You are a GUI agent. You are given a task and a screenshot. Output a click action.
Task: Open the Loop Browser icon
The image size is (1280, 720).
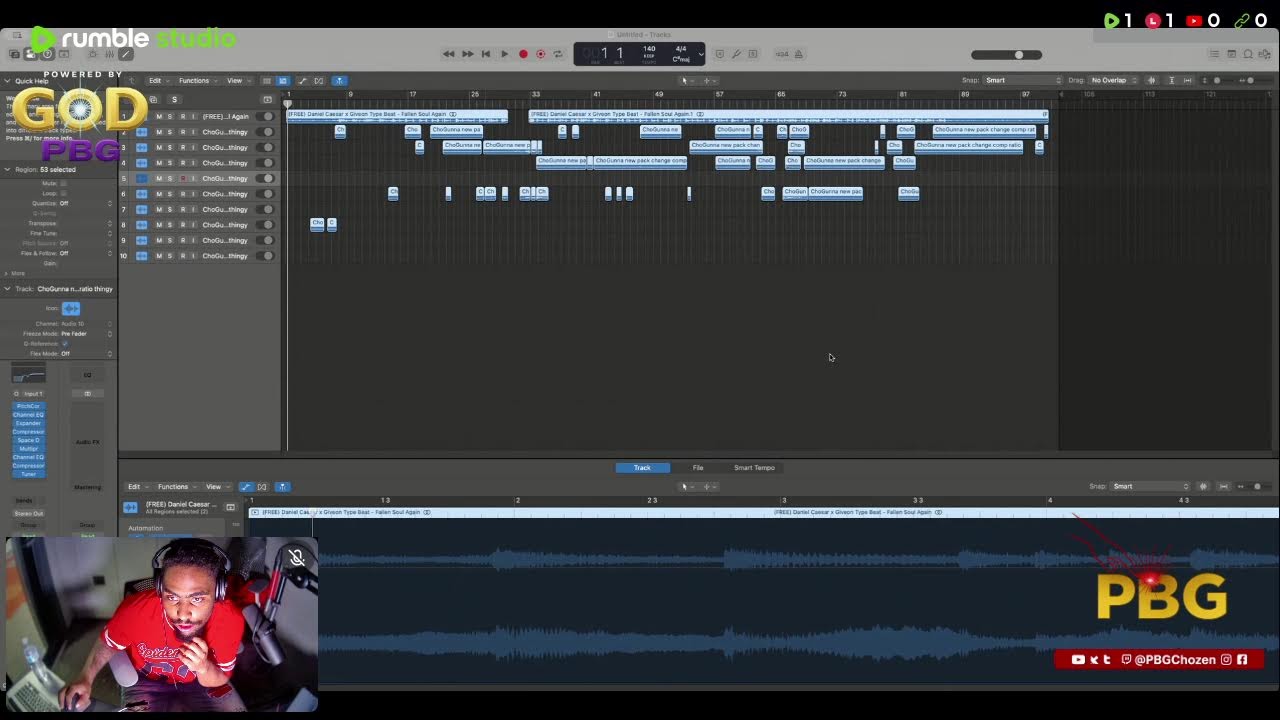point(1249,54)
